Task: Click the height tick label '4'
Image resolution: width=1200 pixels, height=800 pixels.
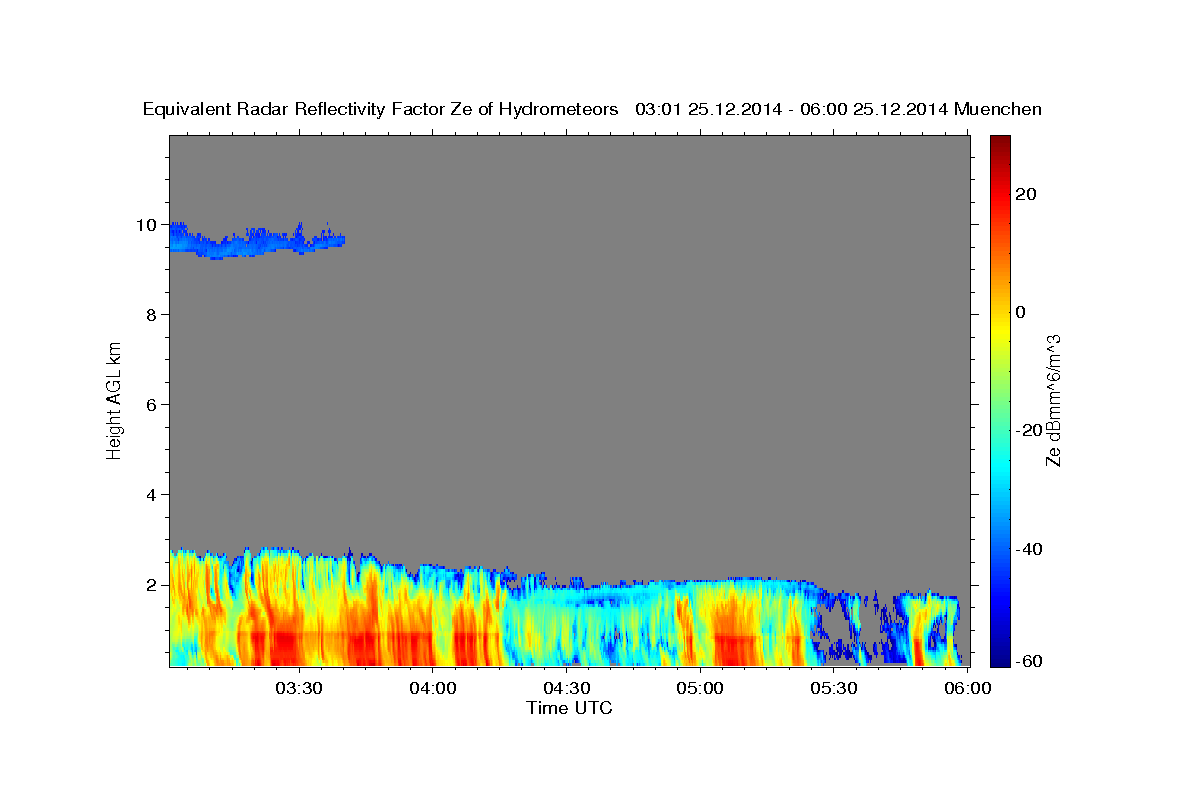Action: (x=152, y=495)
